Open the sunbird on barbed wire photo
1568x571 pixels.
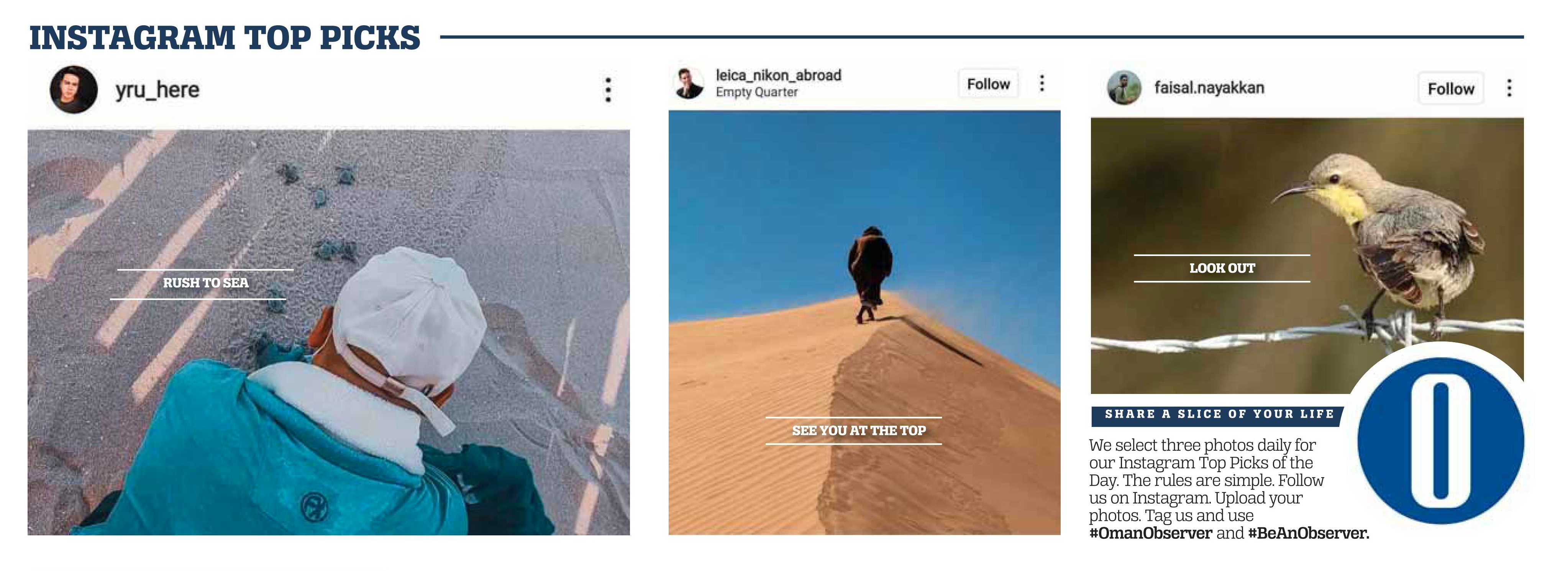[x=1307, y=256]
